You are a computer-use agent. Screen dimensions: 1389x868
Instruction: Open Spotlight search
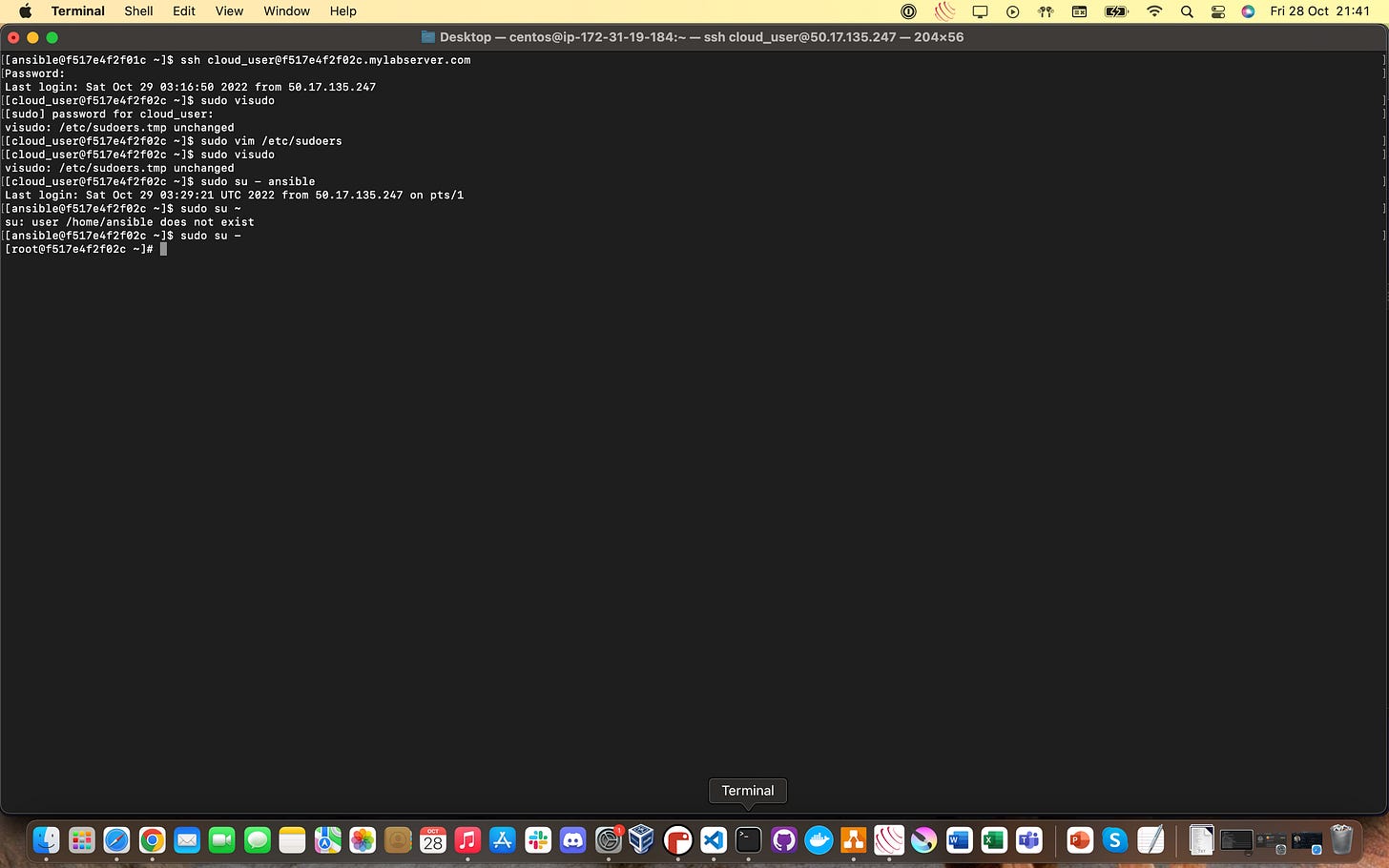(x=1187, y=11)
